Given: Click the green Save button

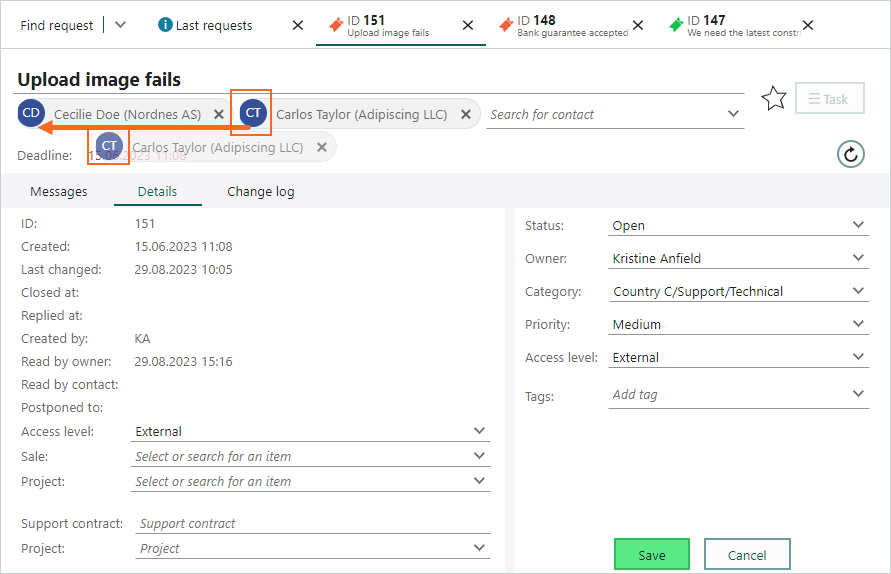Looking at the screenshot, I should pyautogui.click(x=652, y=554).
